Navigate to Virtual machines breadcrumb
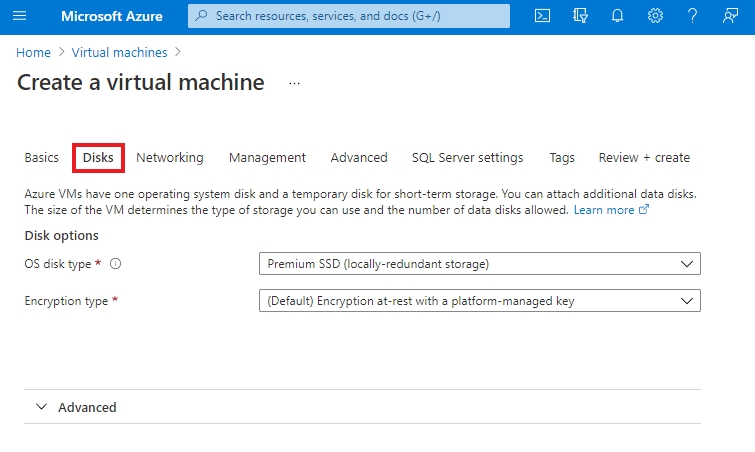 click(119, 52)
